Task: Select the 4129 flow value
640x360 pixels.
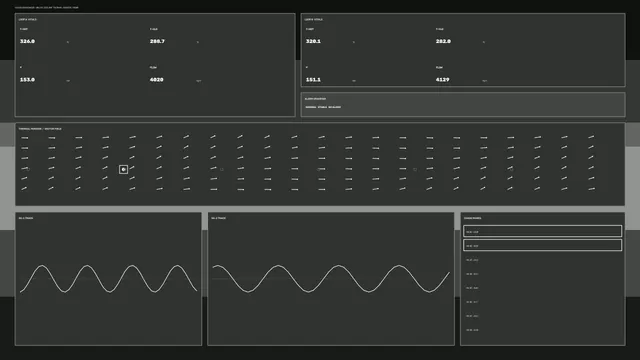Action: click(442, 80)
